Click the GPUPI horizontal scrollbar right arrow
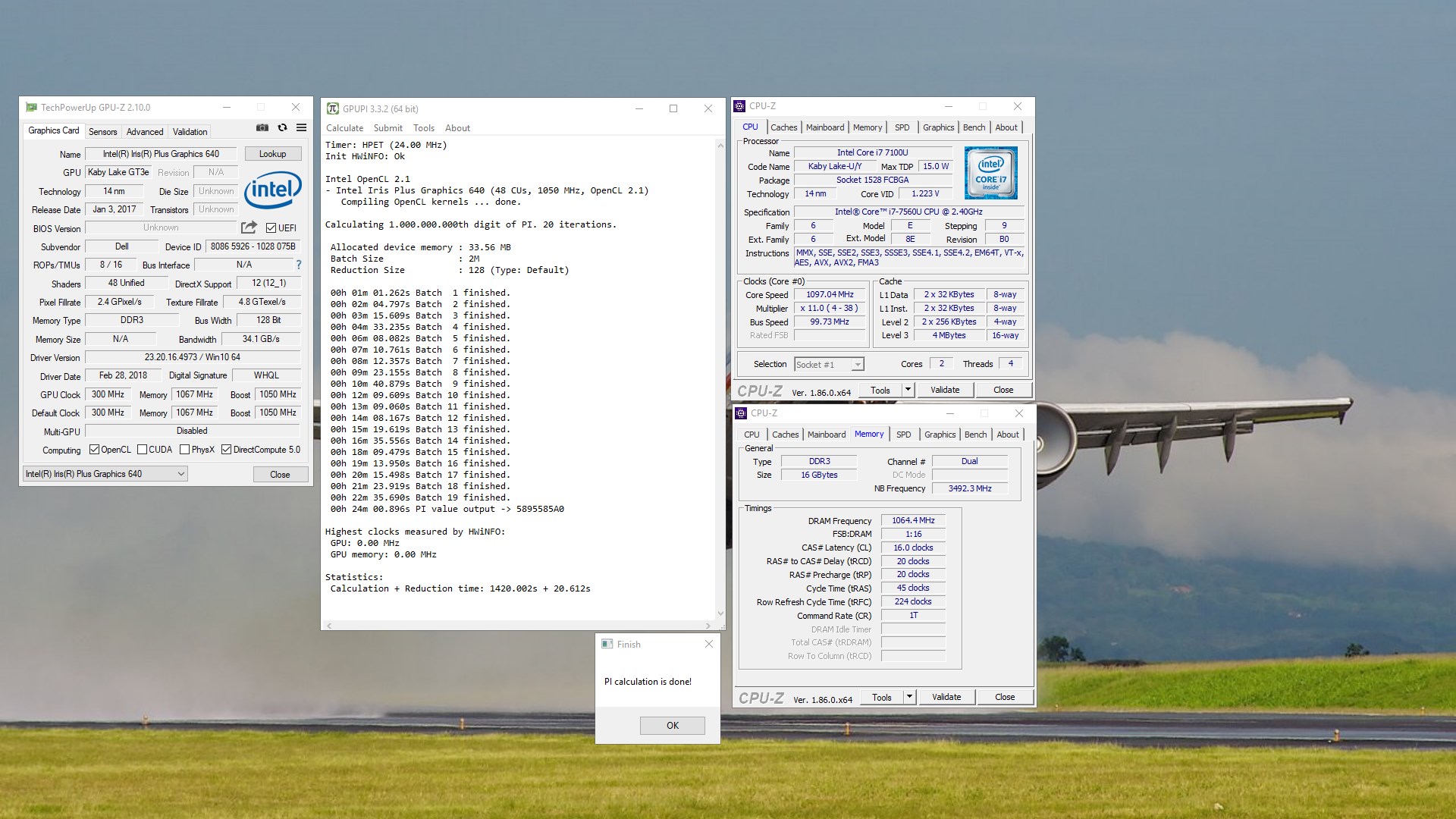 [x=708, y=626]
